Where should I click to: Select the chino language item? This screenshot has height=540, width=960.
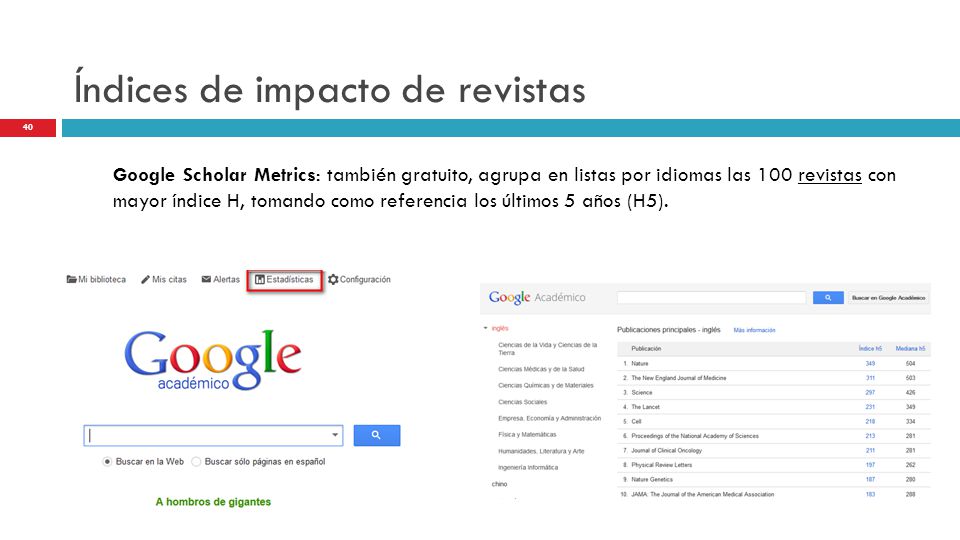(x=500, y=484)
